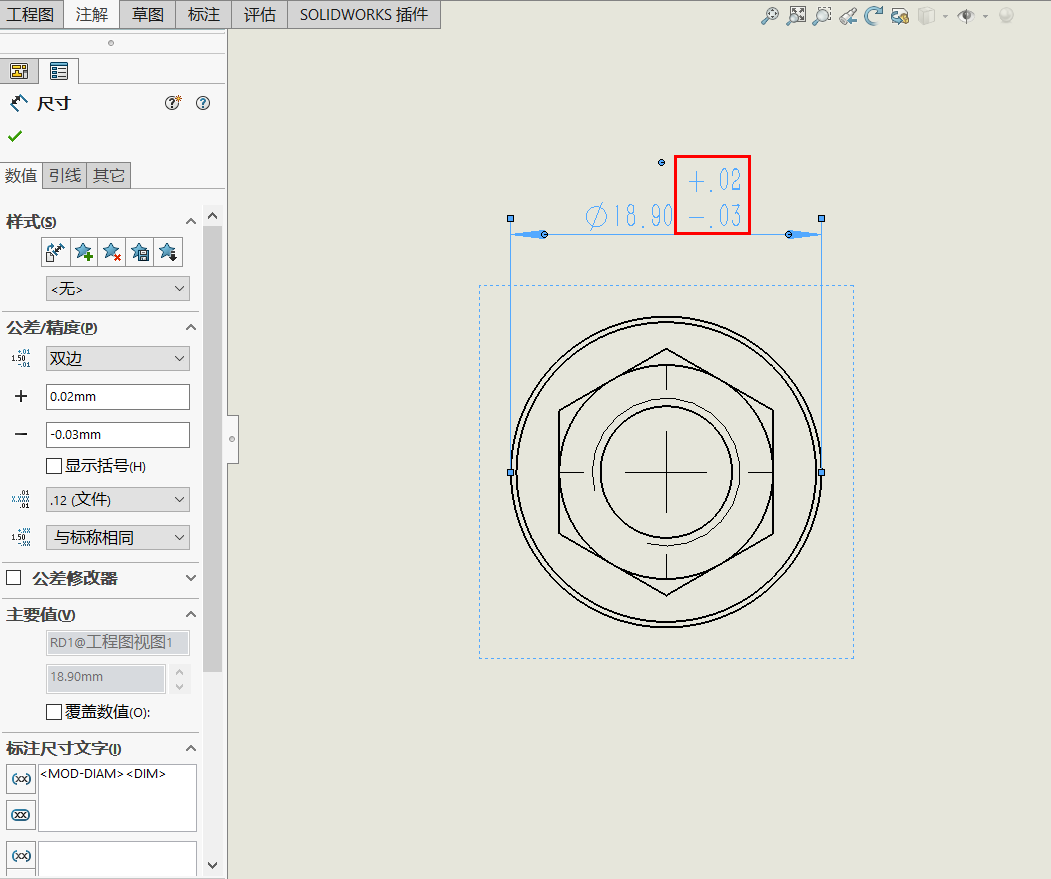Click tolerance precision icon beside 与标称相同
The height and width of the screenshot is (879, 1051).
[x=21, y=537]
